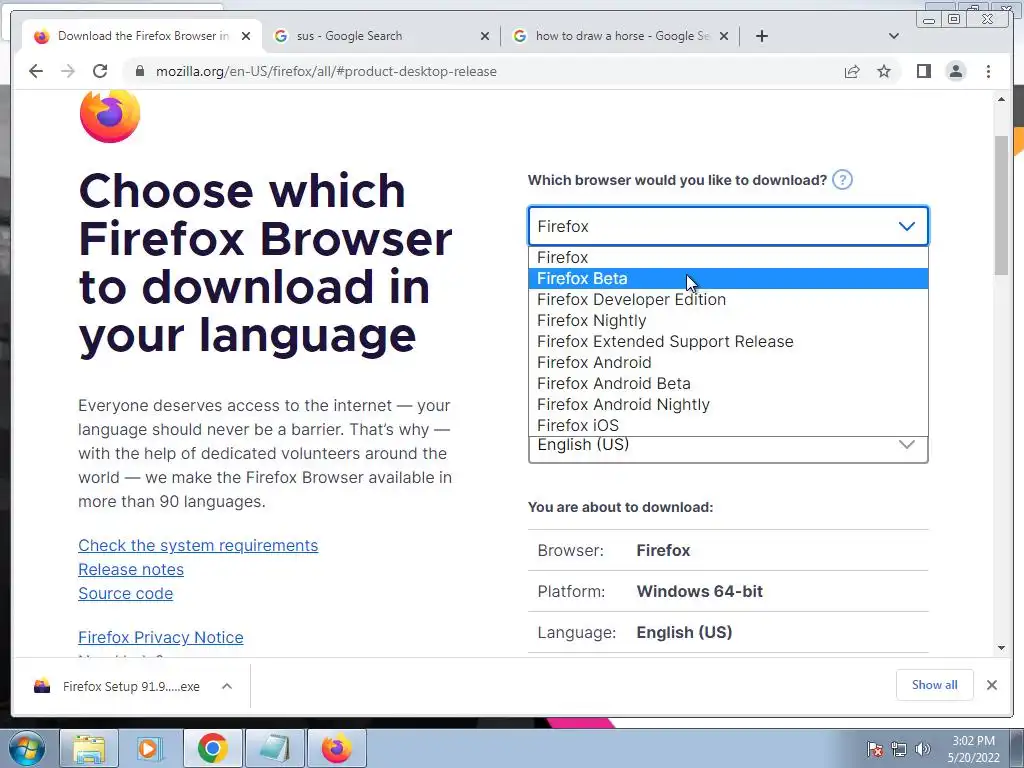
Task: Click the page scrollbar down arrow
Action: pyautogui.click(x=1001, y=648)
